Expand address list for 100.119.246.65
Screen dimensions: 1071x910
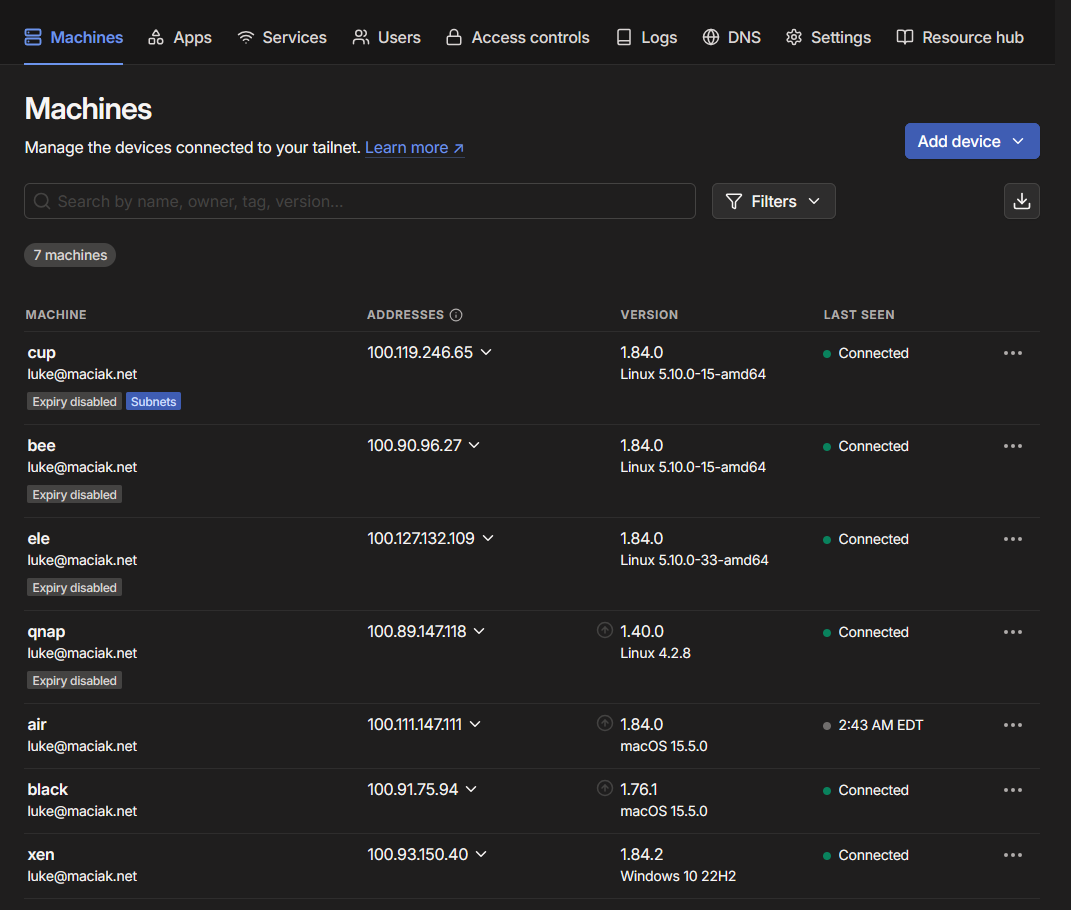coord(486,352)
